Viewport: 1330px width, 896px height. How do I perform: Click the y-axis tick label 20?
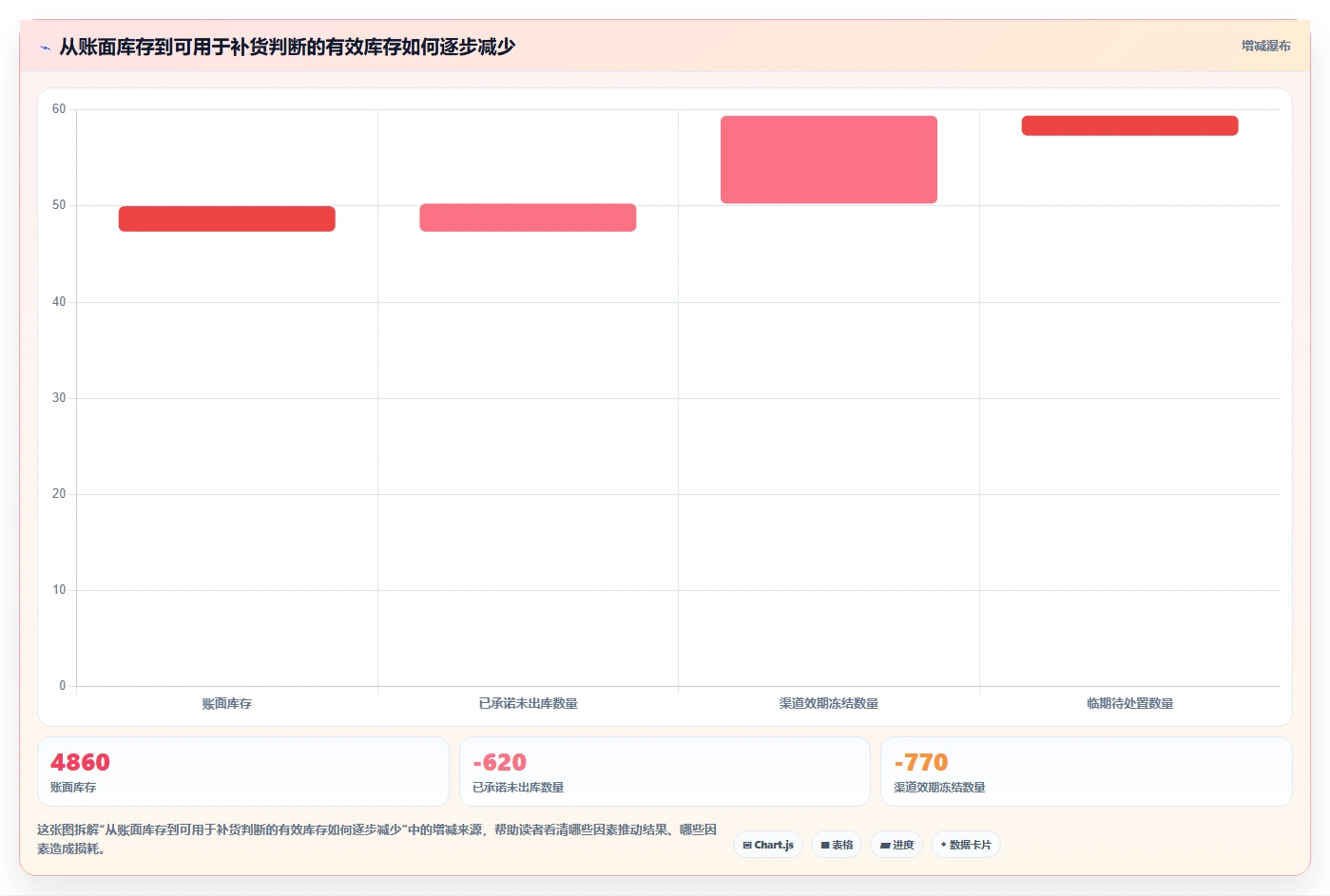(59, 494)
